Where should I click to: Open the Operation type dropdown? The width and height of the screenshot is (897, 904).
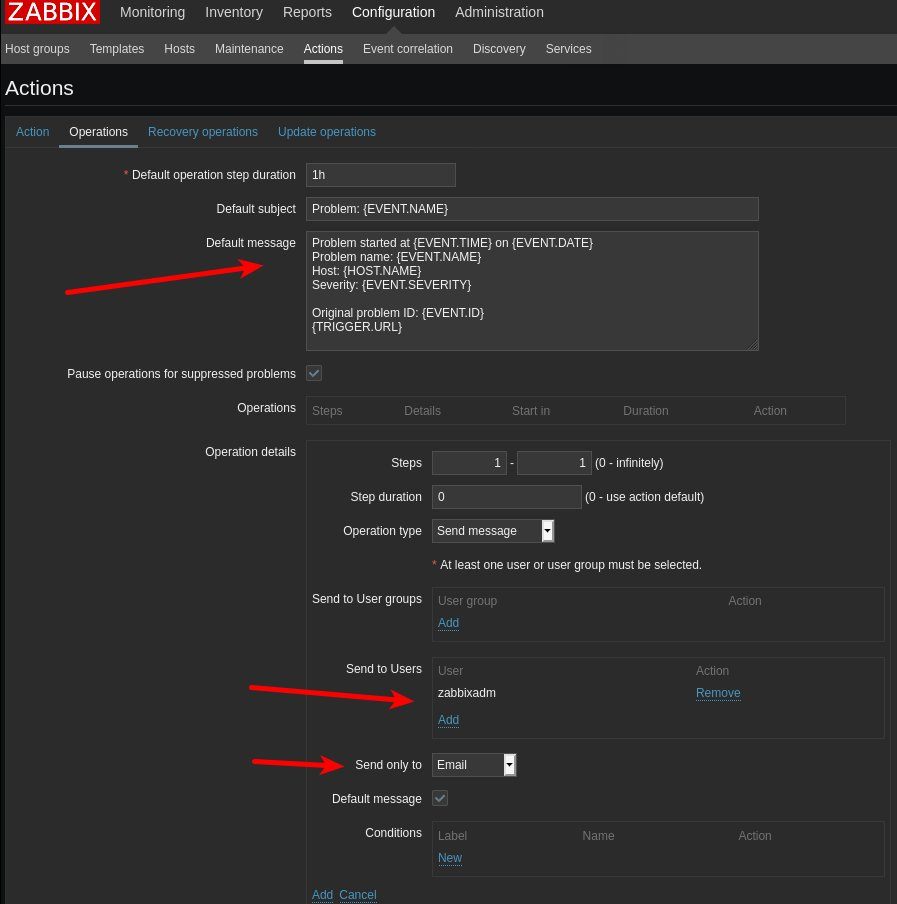493,531
